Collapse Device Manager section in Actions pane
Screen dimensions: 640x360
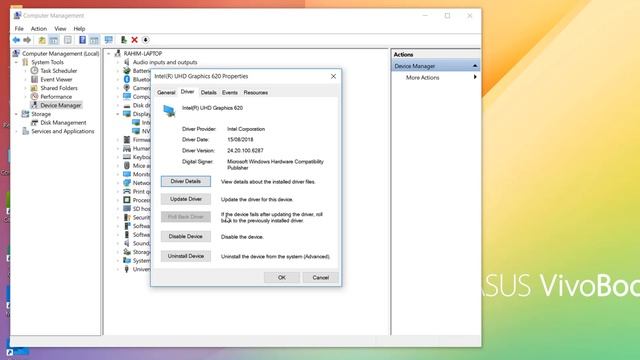click(x=475, y=66)
